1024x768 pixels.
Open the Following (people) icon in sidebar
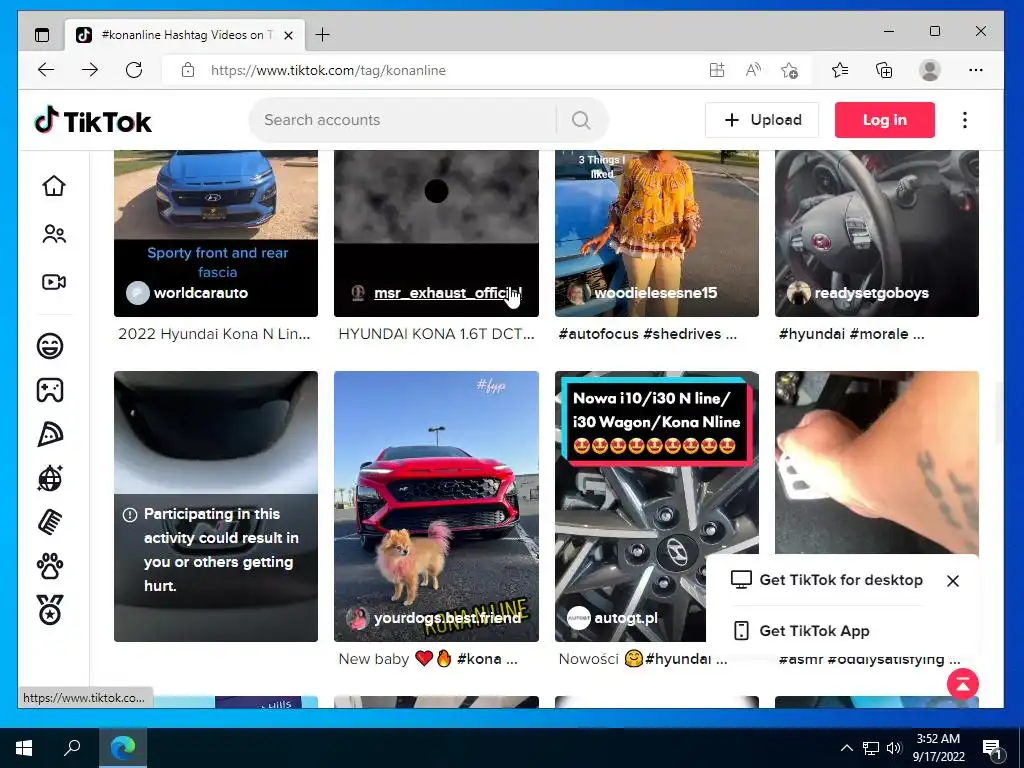point(54,234)
